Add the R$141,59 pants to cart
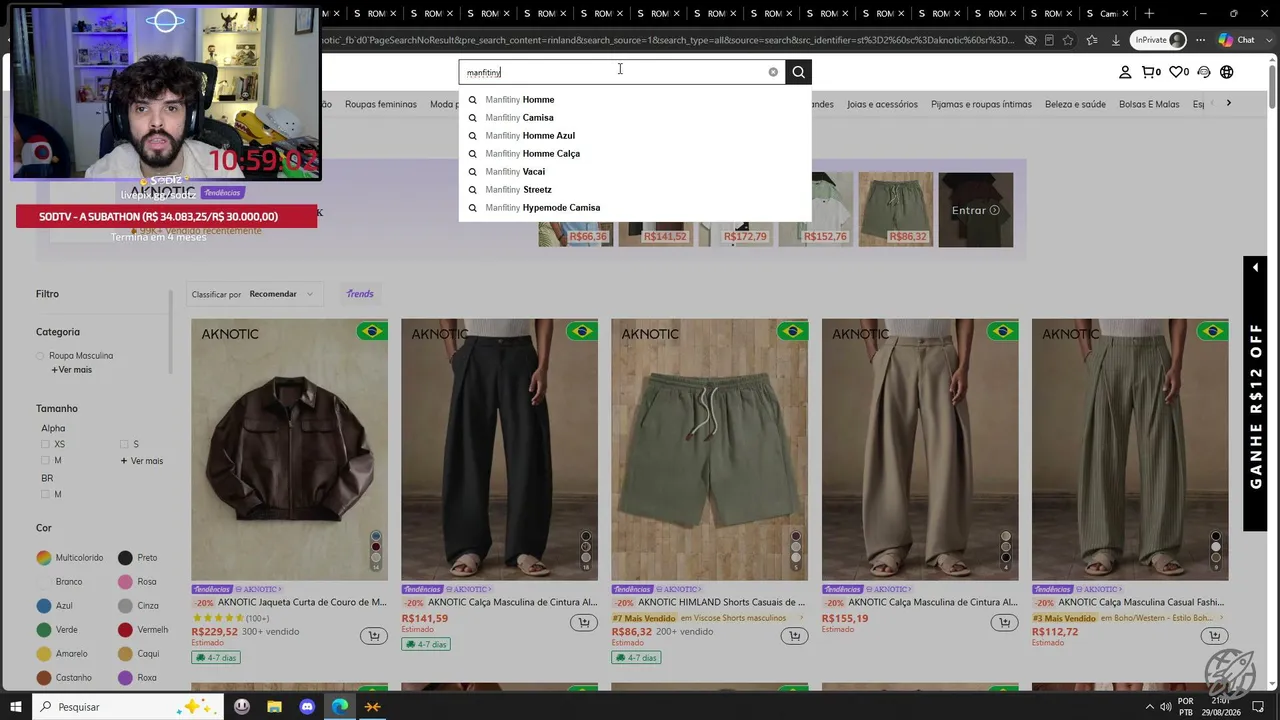The width and height of the screenshot is (1280, 720). pos(584,623)
